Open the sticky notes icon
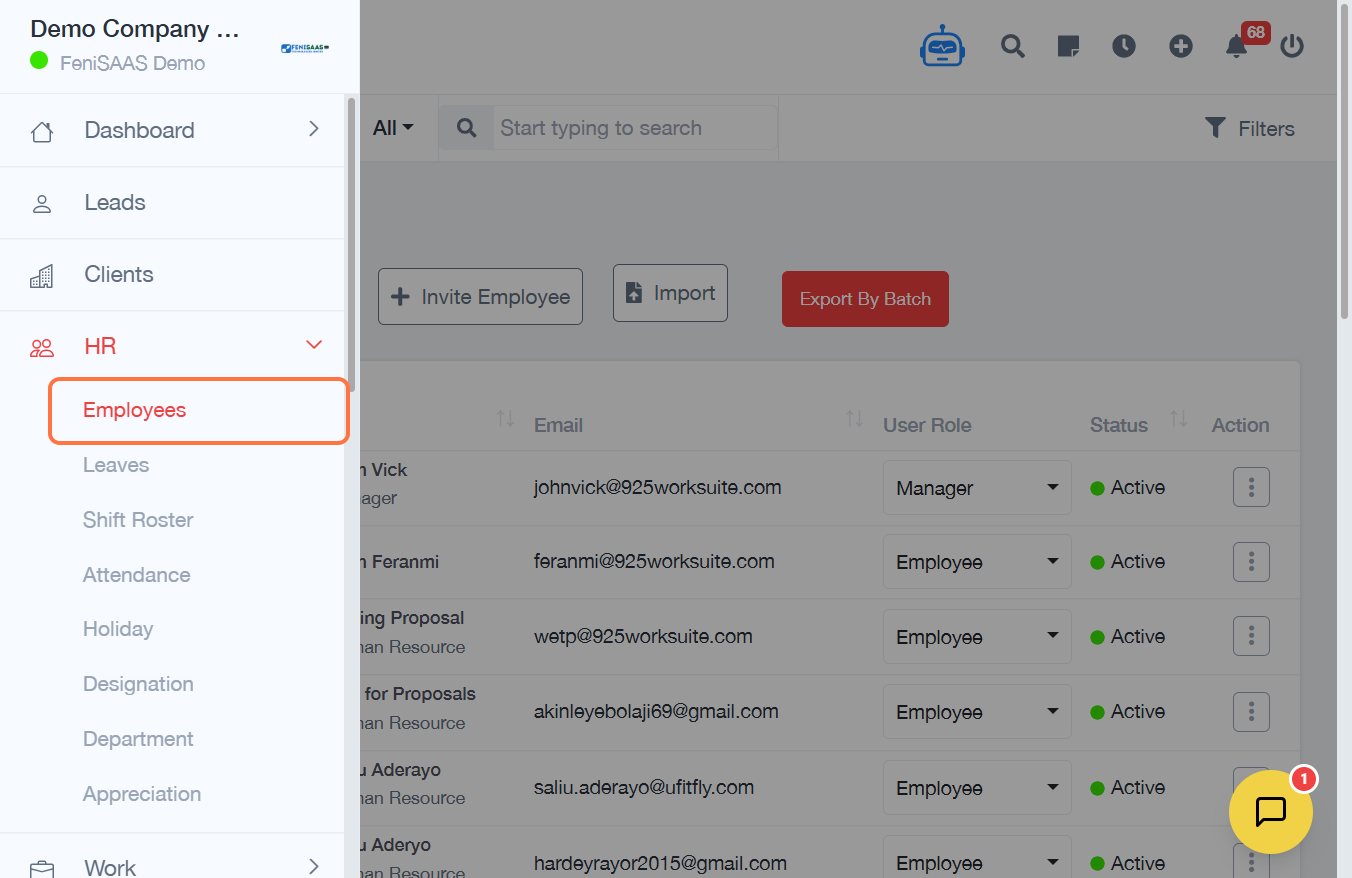Image resolution: width=1352 pixels, height=878 pixels. click(x=1068, y=46)
